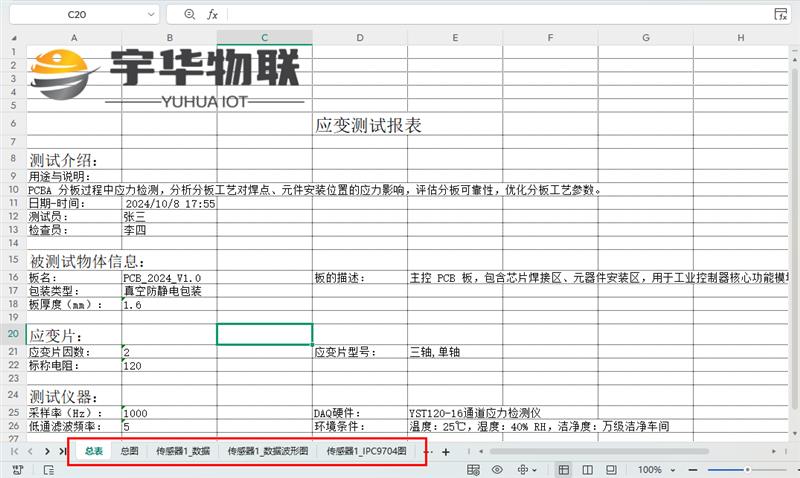Add a new sheet with plus button
This screenshot has width=800, height=478.
tap(446, 452)
